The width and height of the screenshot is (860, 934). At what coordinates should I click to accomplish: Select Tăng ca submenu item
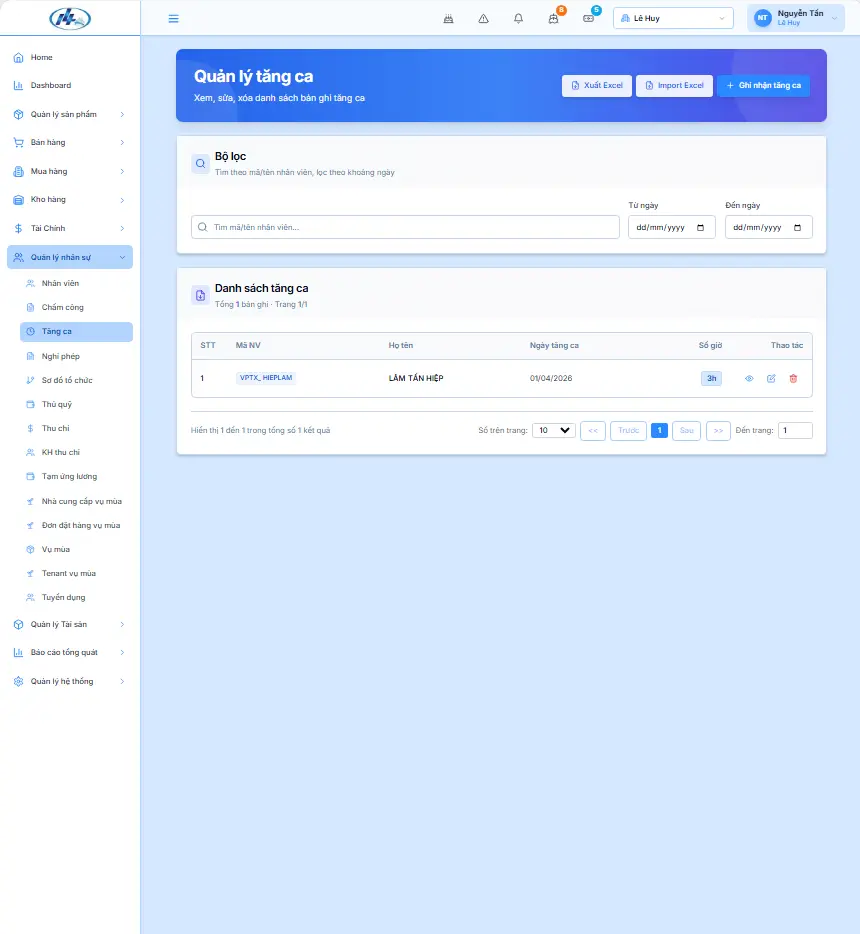76,332
